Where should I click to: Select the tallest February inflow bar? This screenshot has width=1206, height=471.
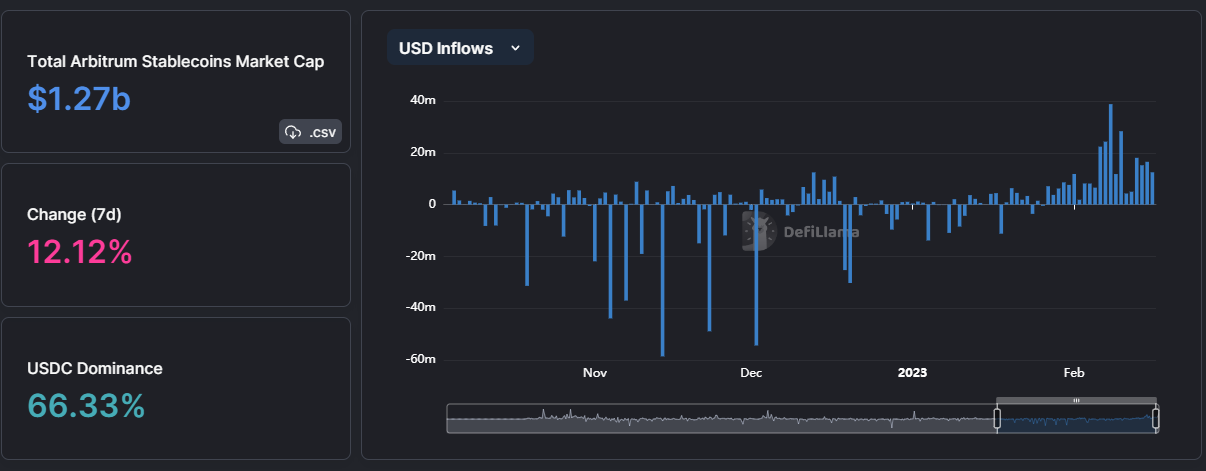[x=1111, y=154]
